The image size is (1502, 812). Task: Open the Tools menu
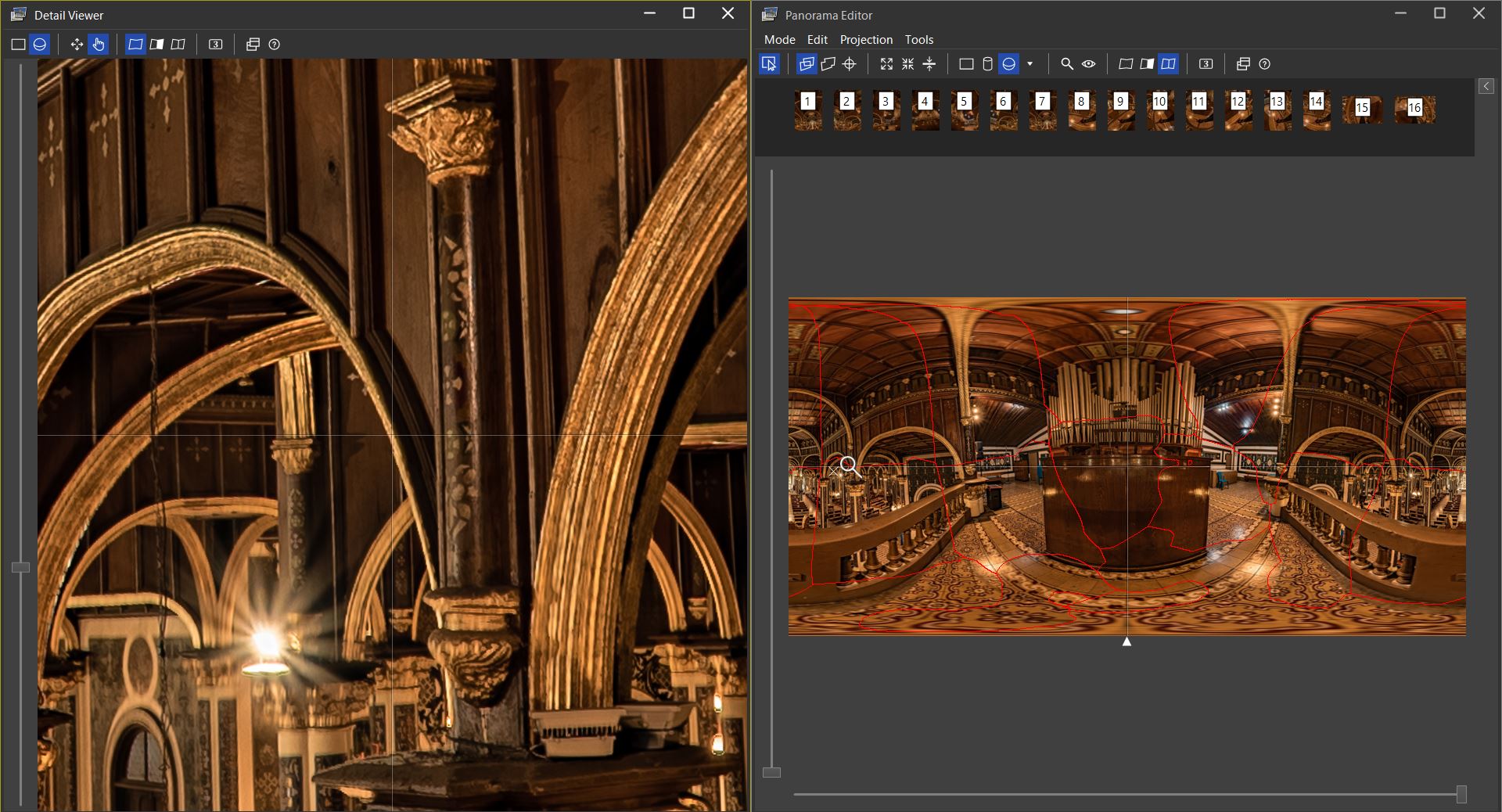[919, 39]
